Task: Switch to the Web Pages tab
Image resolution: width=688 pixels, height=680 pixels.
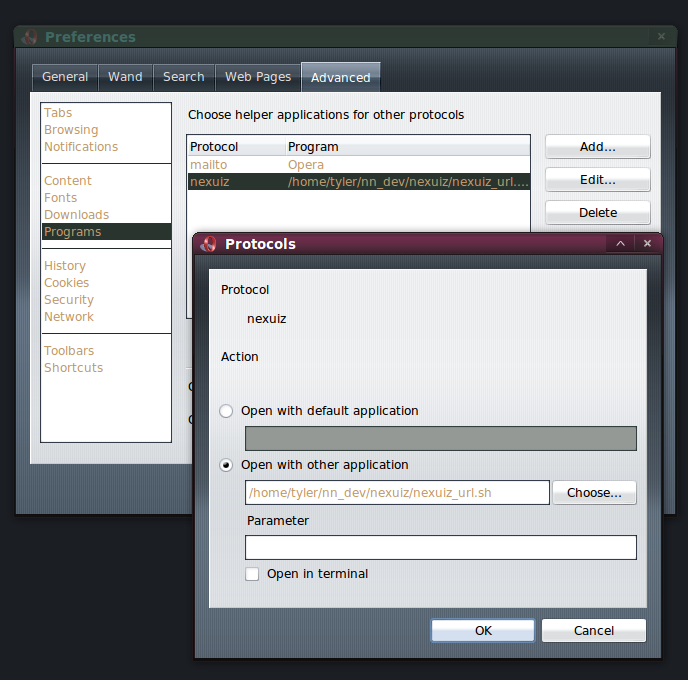Action: coord(258,77)
